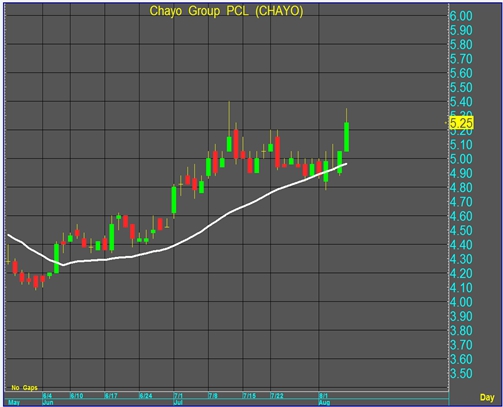
Task: Select the 3.70 price axis label
Action: tap(461, 345)
